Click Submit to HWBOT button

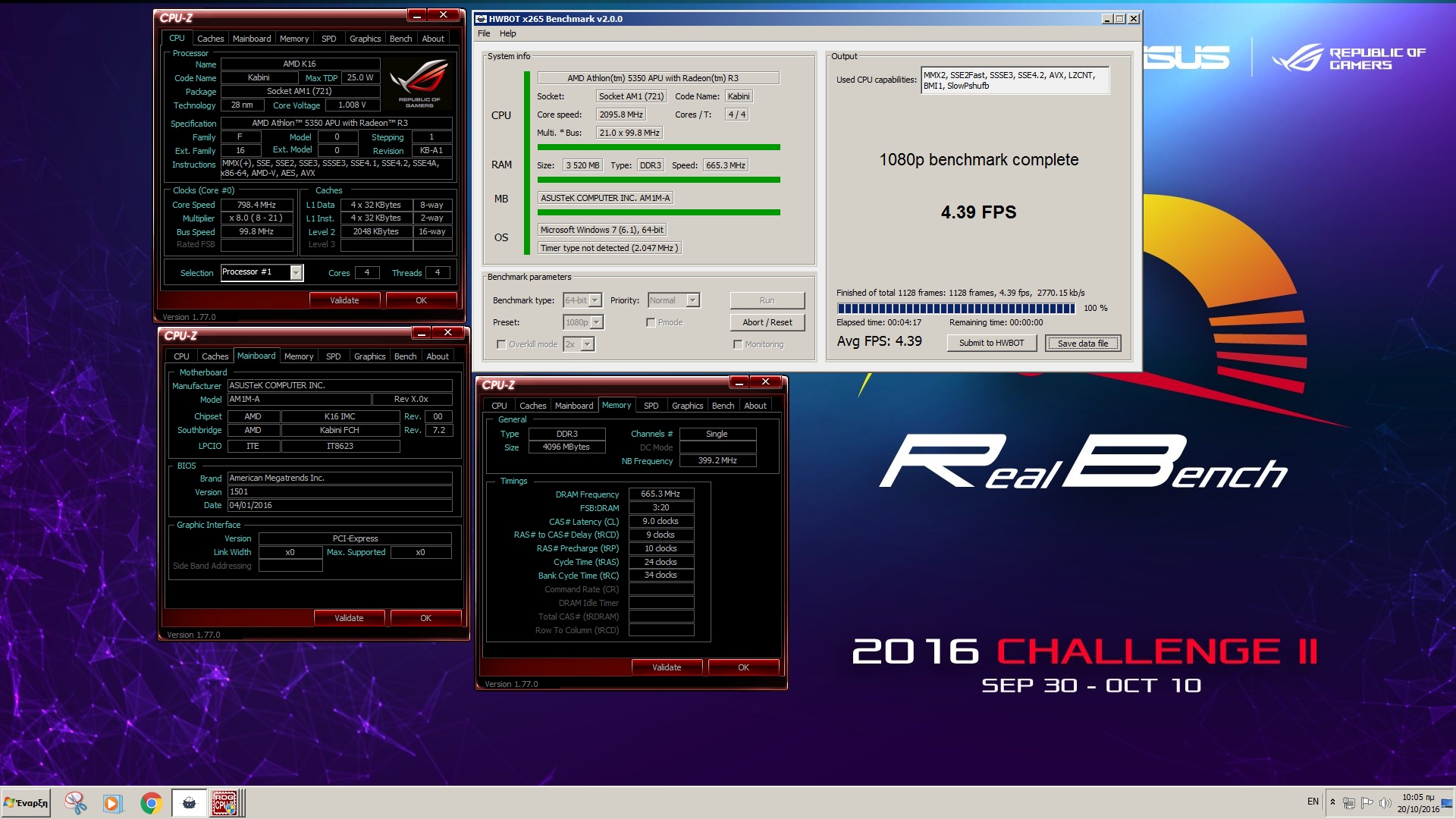(991, 343)
